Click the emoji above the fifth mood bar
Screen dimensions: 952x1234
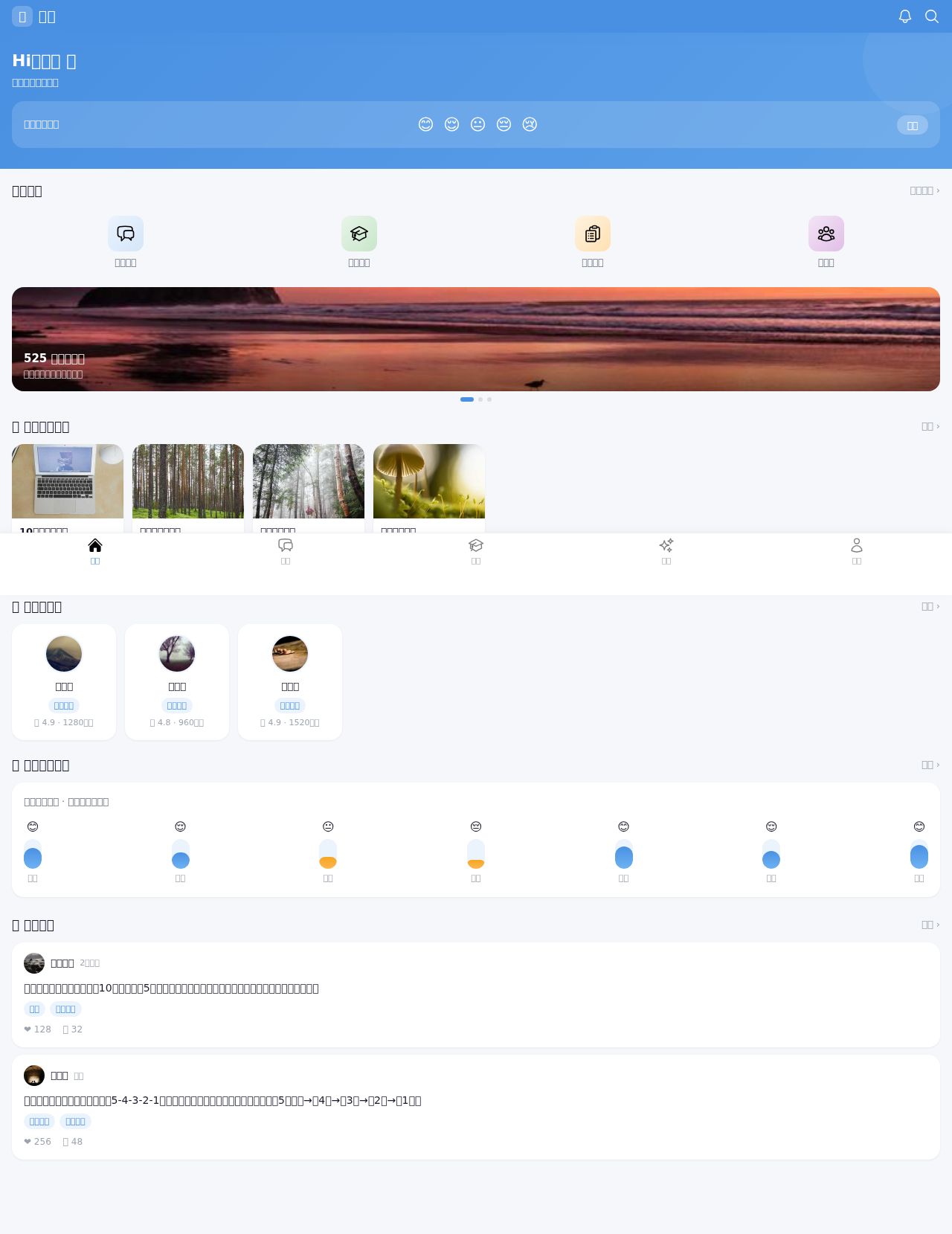(x=624, y=826)
